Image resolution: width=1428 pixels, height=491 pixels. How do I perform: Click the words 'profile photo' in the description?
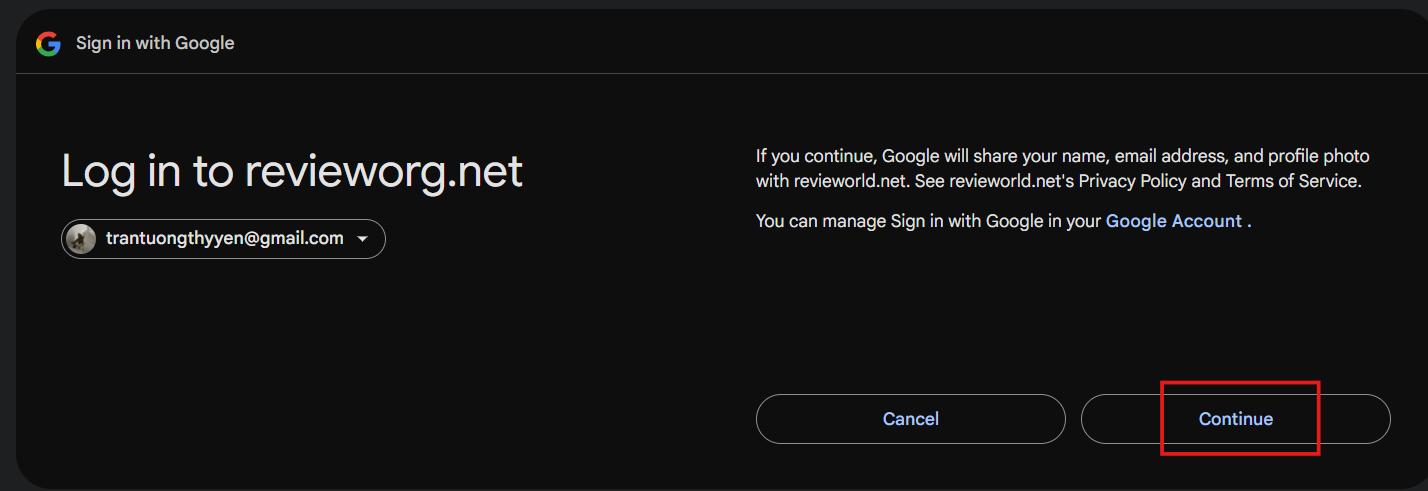[x=1320, y=156]
